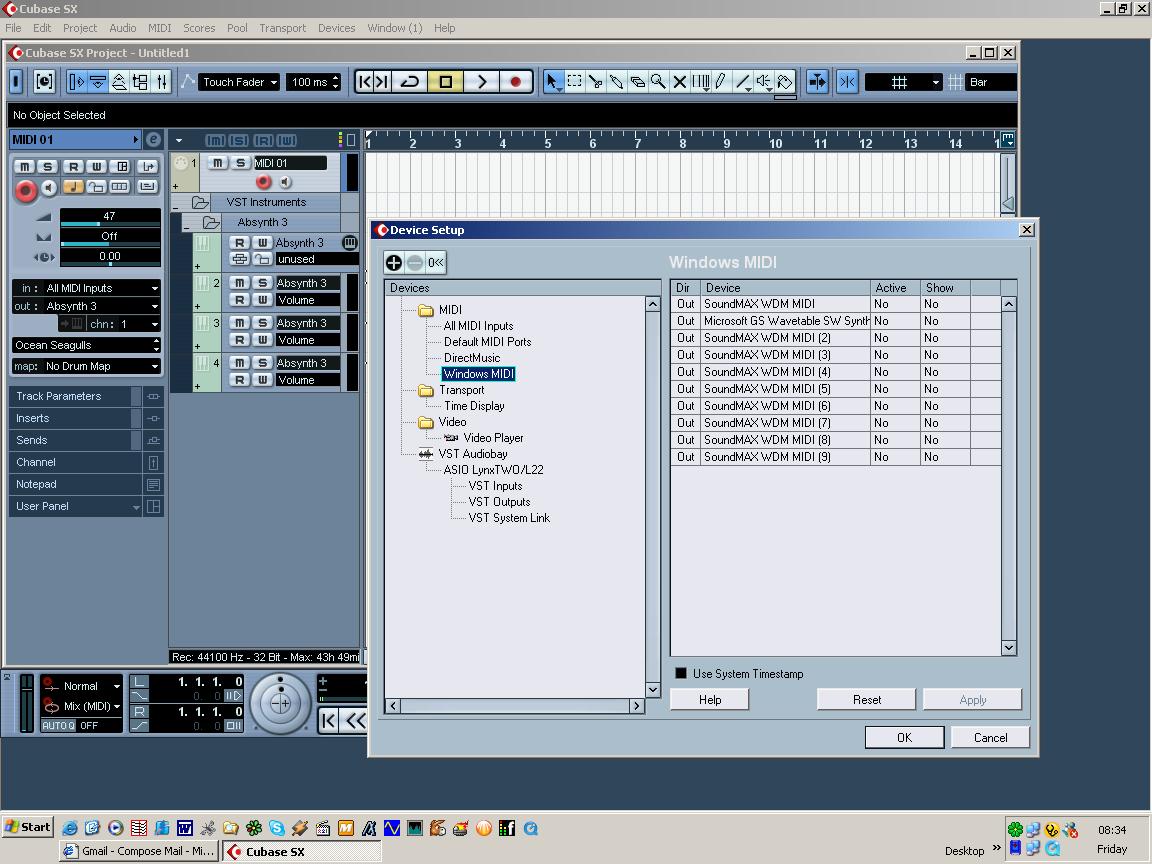Image resolution: width=1152 pixels, height=864 pixels.
Task: Select the Mute X tool
Action: click(680, 82)
